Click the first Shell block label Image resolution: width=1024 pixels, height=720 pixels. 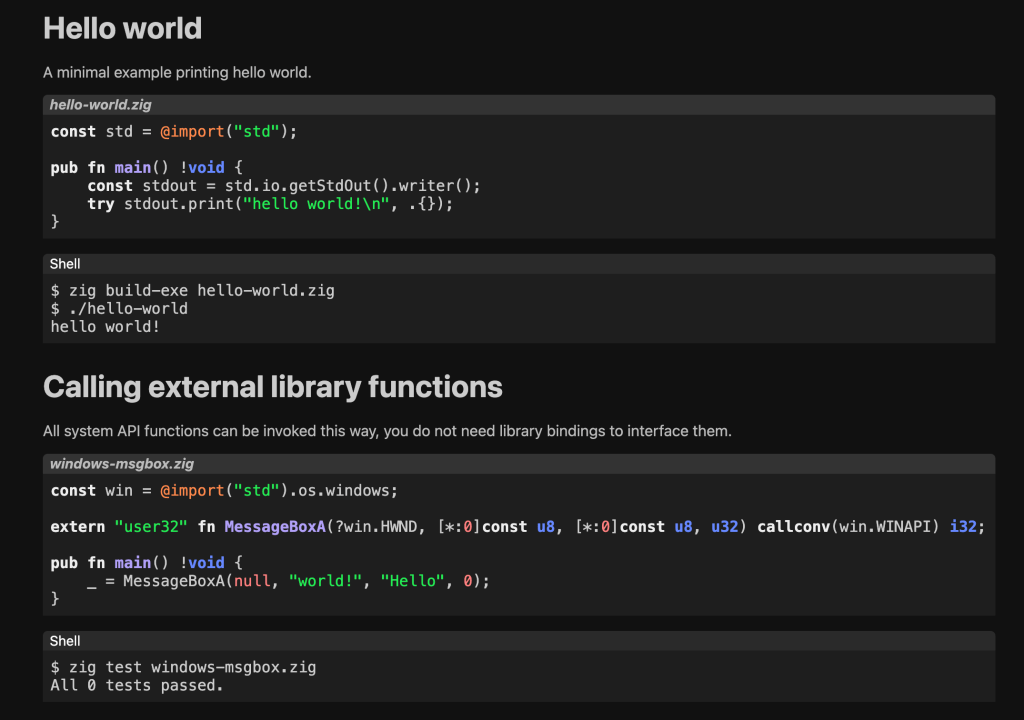pyautogui.click(x=65, y=264)
